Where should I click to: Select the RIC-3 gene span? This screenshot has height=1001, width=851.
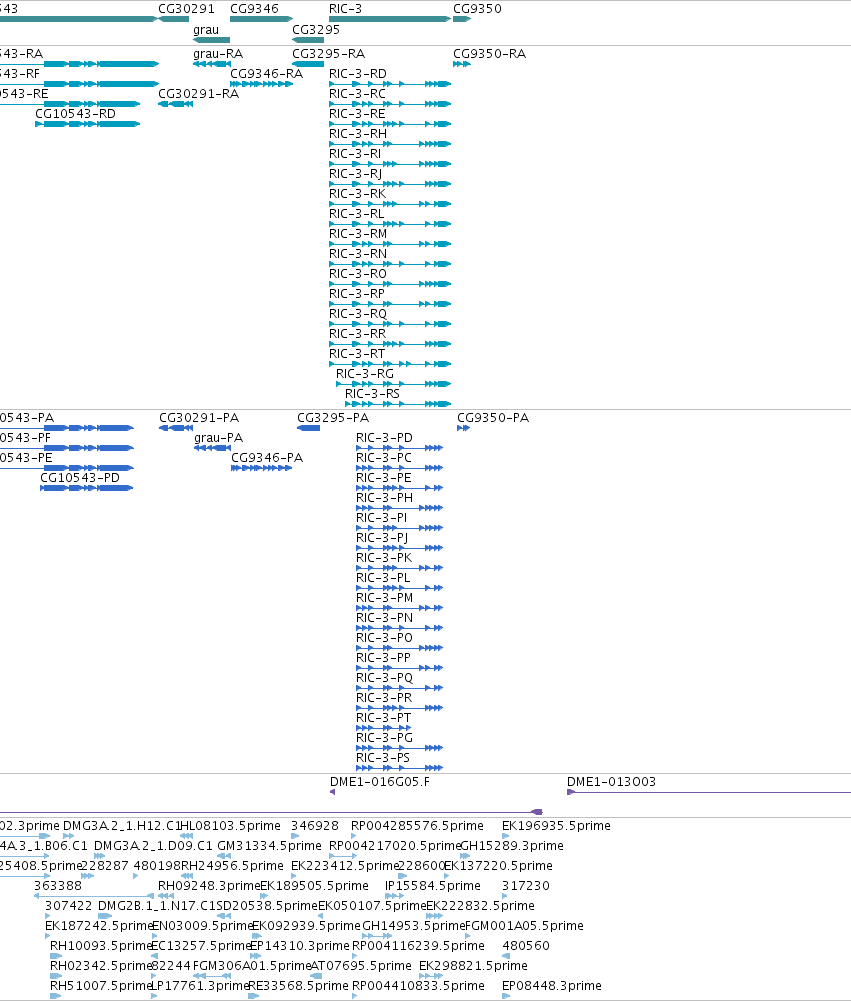coord(390,19)
